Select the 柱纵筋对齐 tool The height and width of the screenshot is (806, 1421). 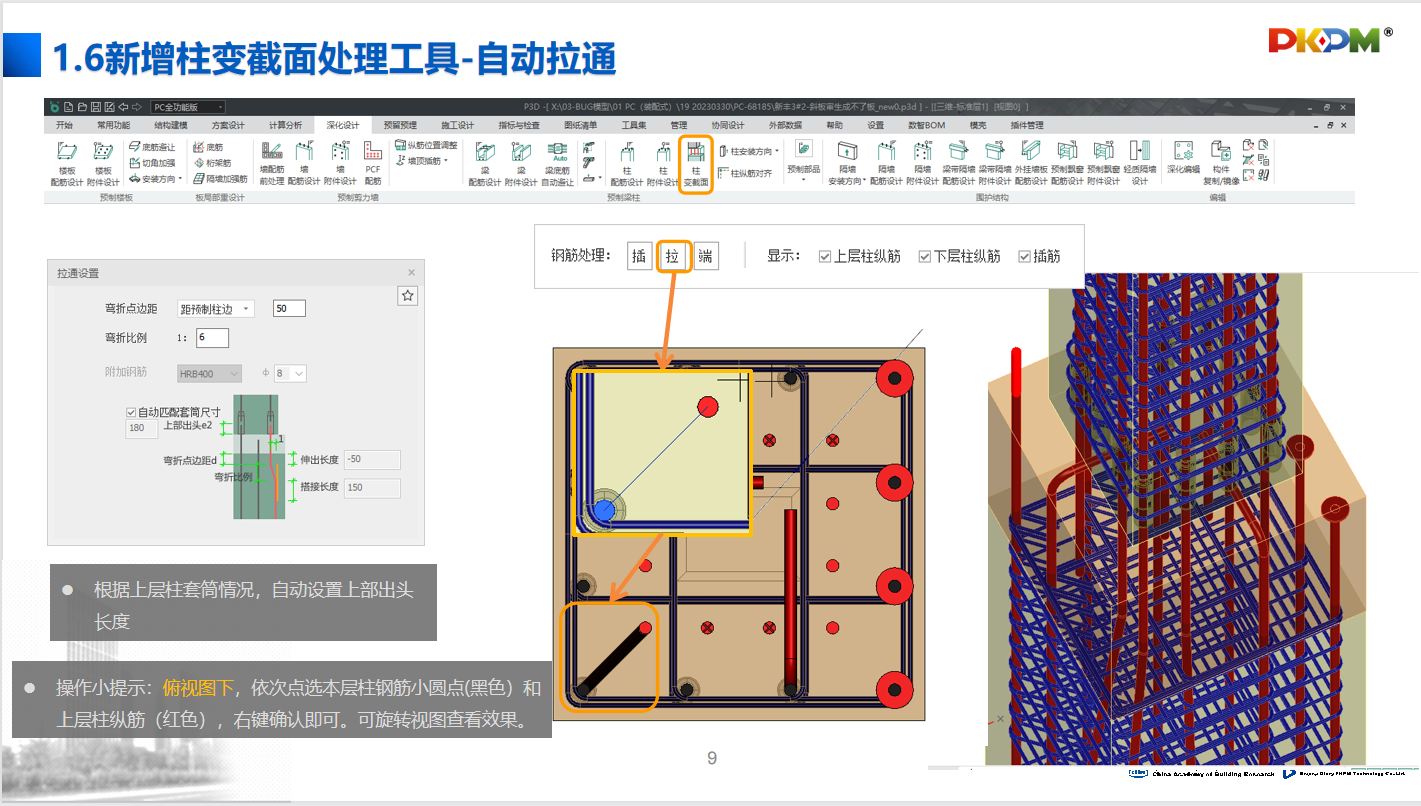[745, 173]
